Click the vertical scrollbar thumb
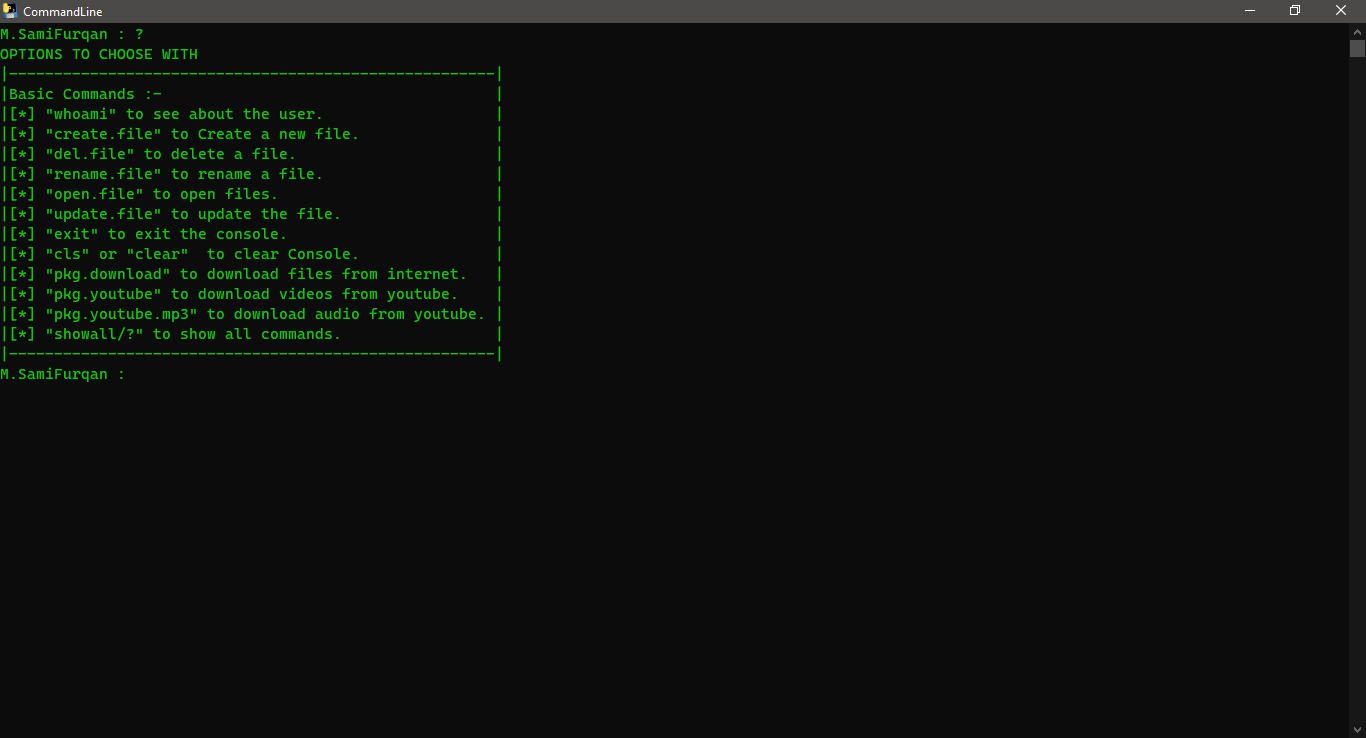Screen dimensions: 1366x738 coord(1357,48)
